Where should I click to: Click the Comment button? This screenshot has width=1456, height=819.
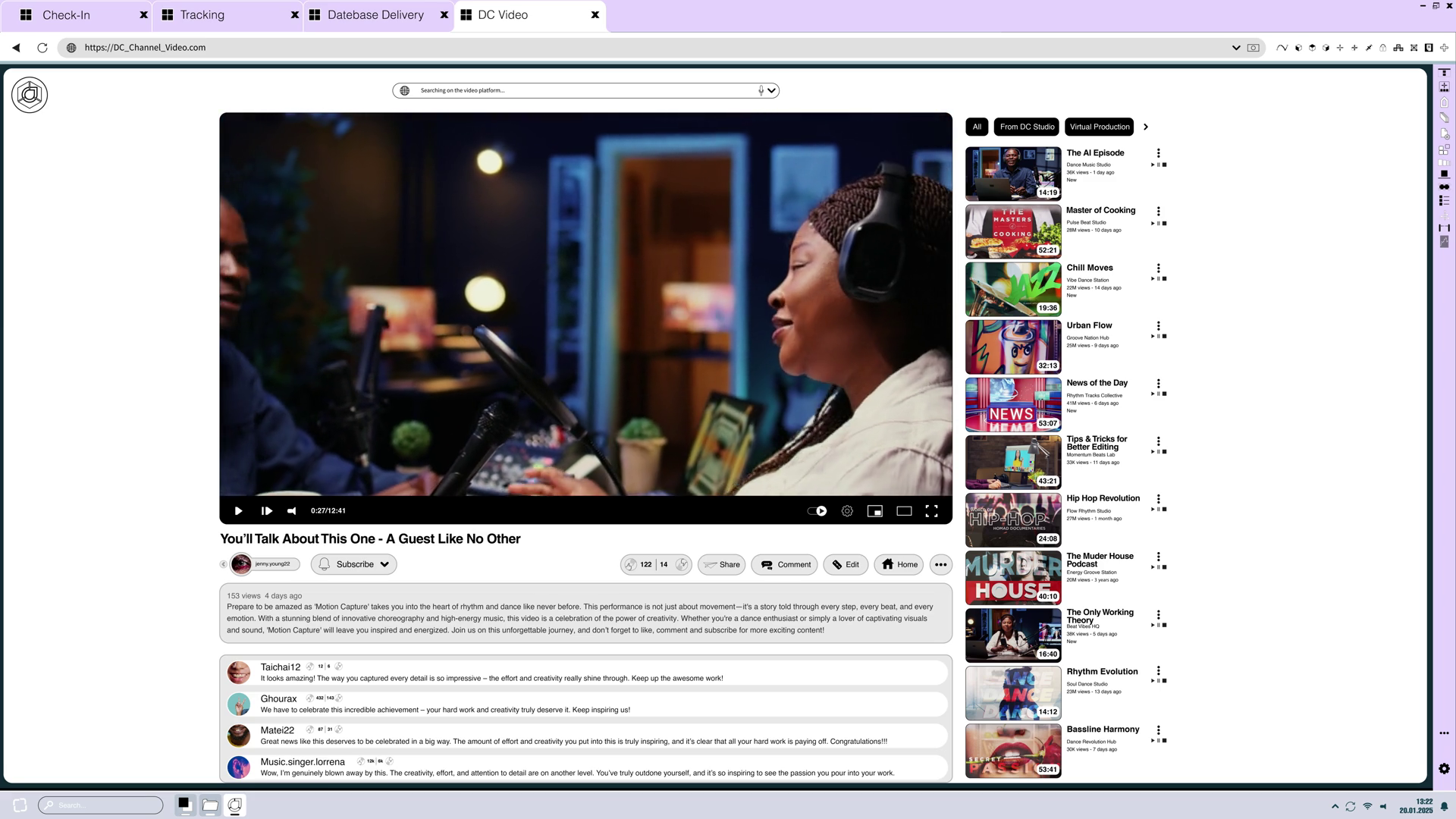[785, 564]
